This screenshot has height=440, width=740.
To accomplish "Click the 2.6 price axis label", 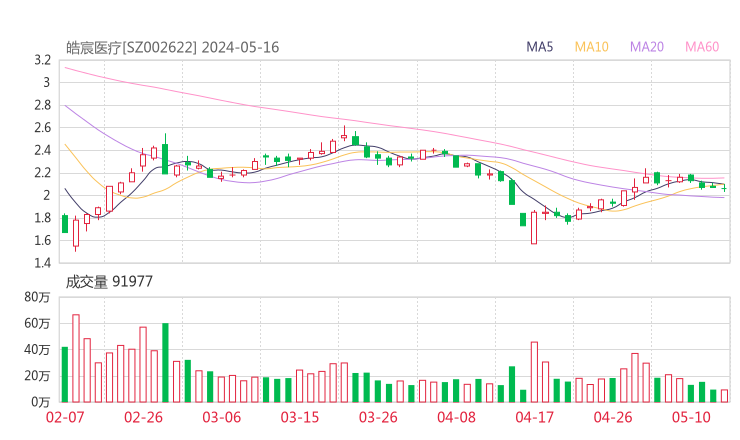I will [42, 127].
